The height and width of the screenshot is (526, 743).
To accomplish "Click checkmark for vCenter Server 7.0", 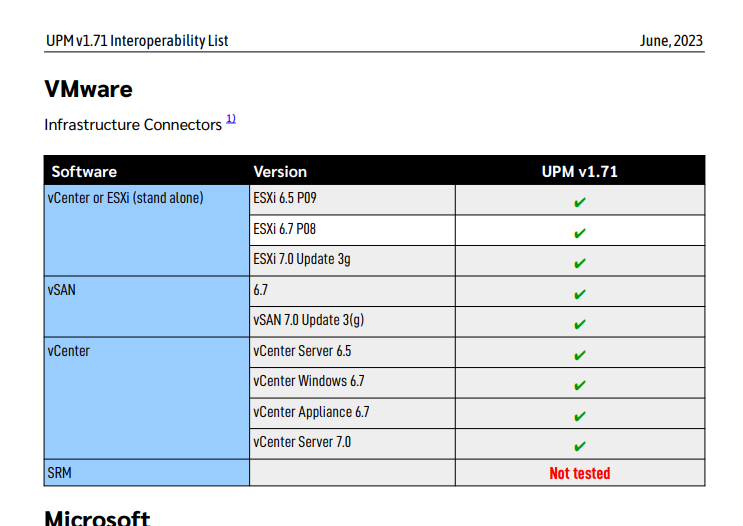I will pos(580,446).
